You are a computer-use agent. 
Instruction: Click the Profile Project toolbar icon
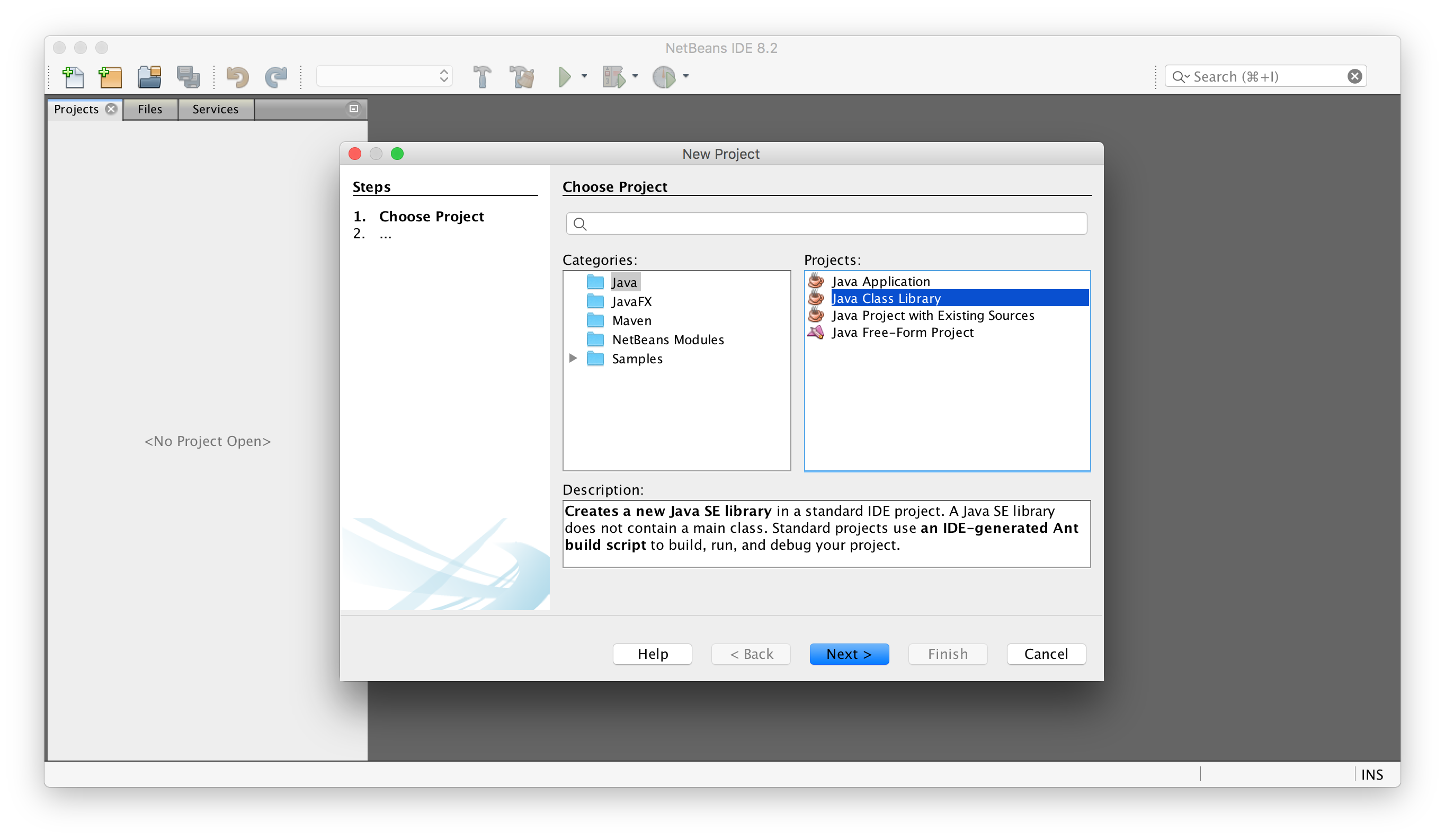click(664, 76)
